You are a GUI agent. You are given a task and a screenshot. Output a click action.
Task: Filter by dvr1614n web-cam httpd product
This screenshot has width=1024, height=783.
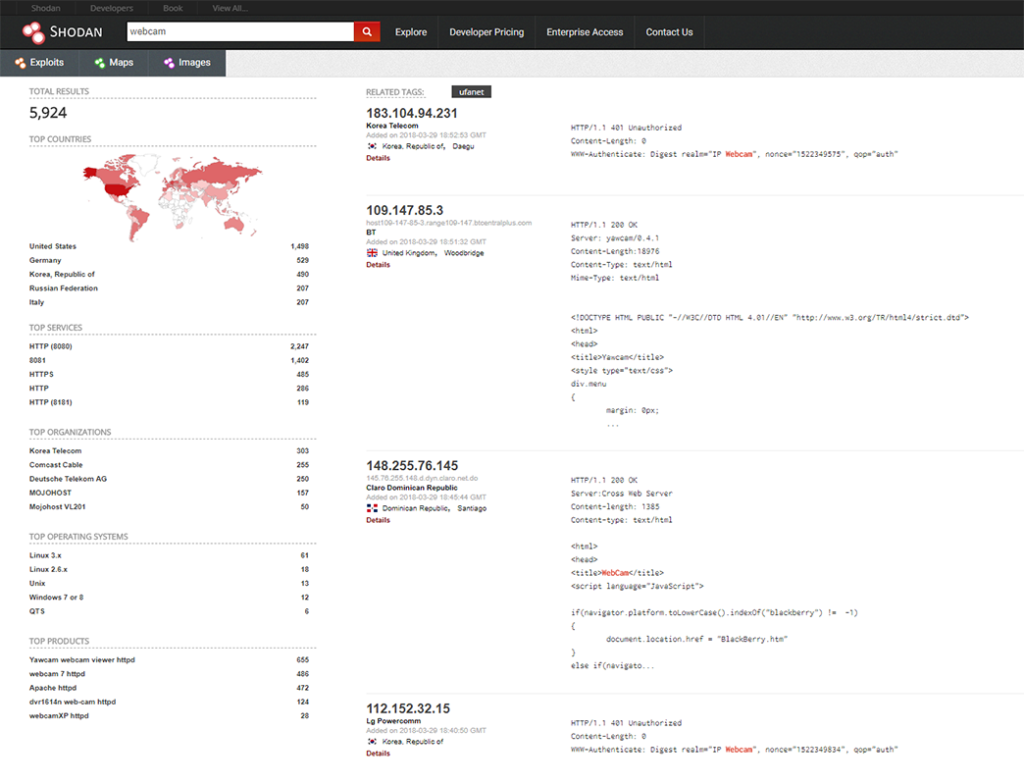click(72, 701)
